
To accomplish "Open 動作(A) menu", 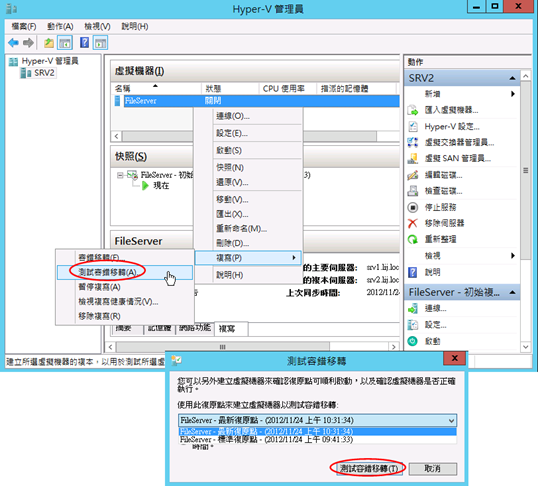I will (x=60, y=26).
